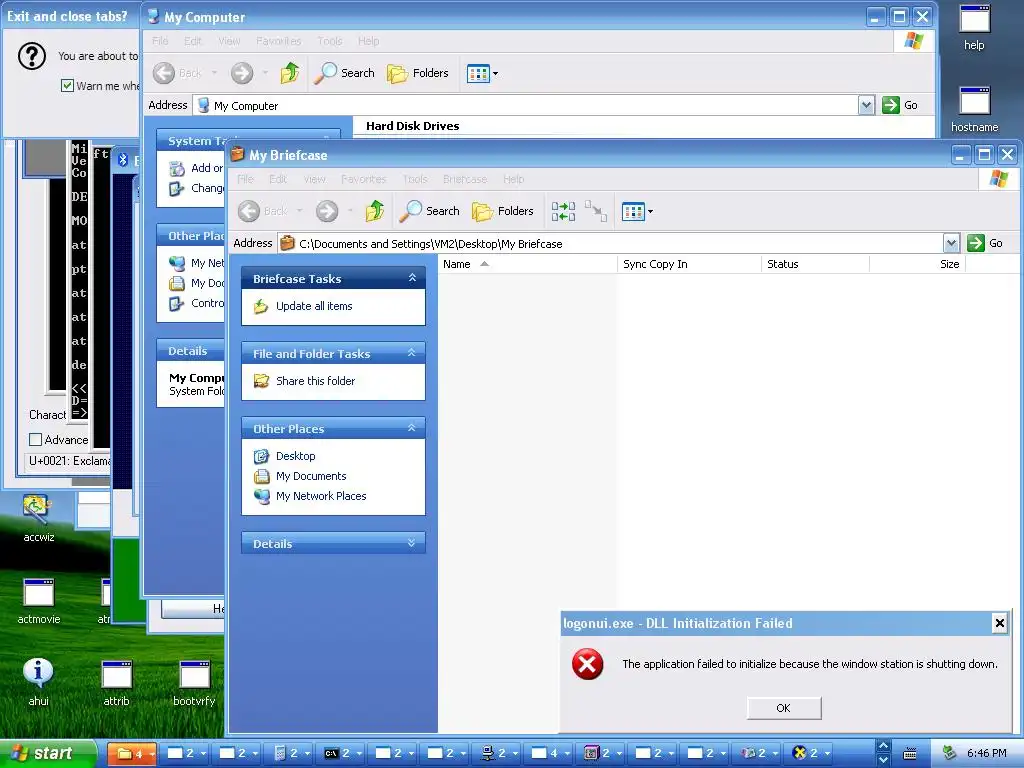Open the Tools menu in My Briefcase
Viewport: 1024px width, 768px height.
(415, 179)
